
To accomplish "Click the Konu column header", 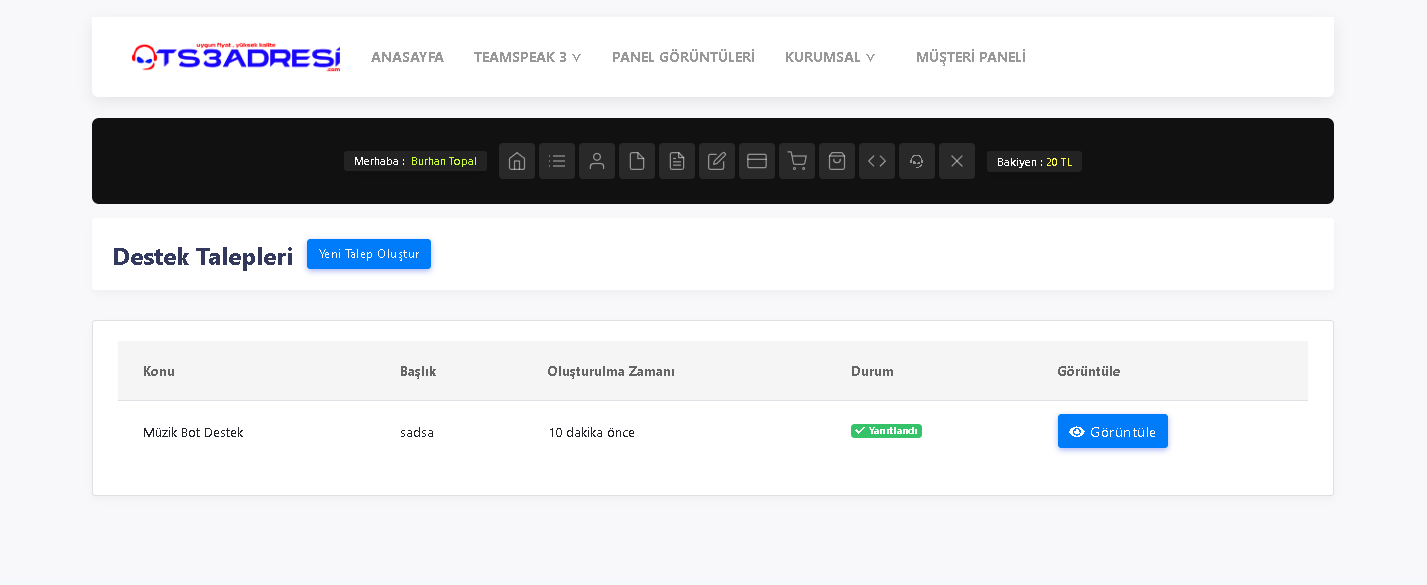I will tap(159, 371).
